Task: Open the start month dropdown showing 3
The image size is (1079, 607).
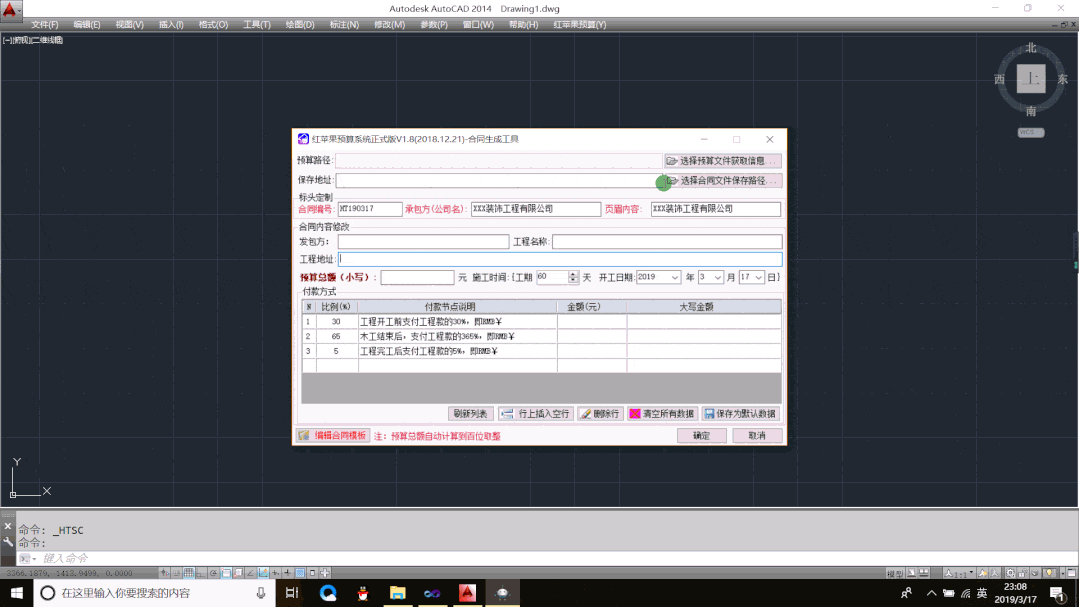Action: pos(718,277)
